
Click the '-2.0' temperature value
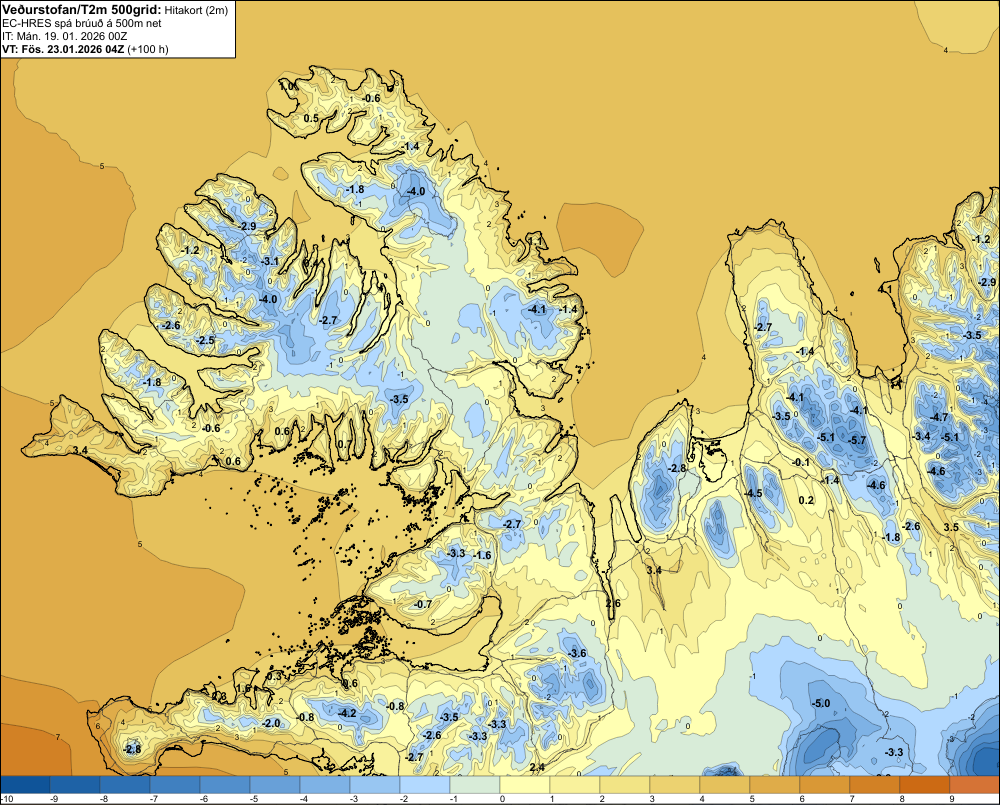(x=272, y=723)
